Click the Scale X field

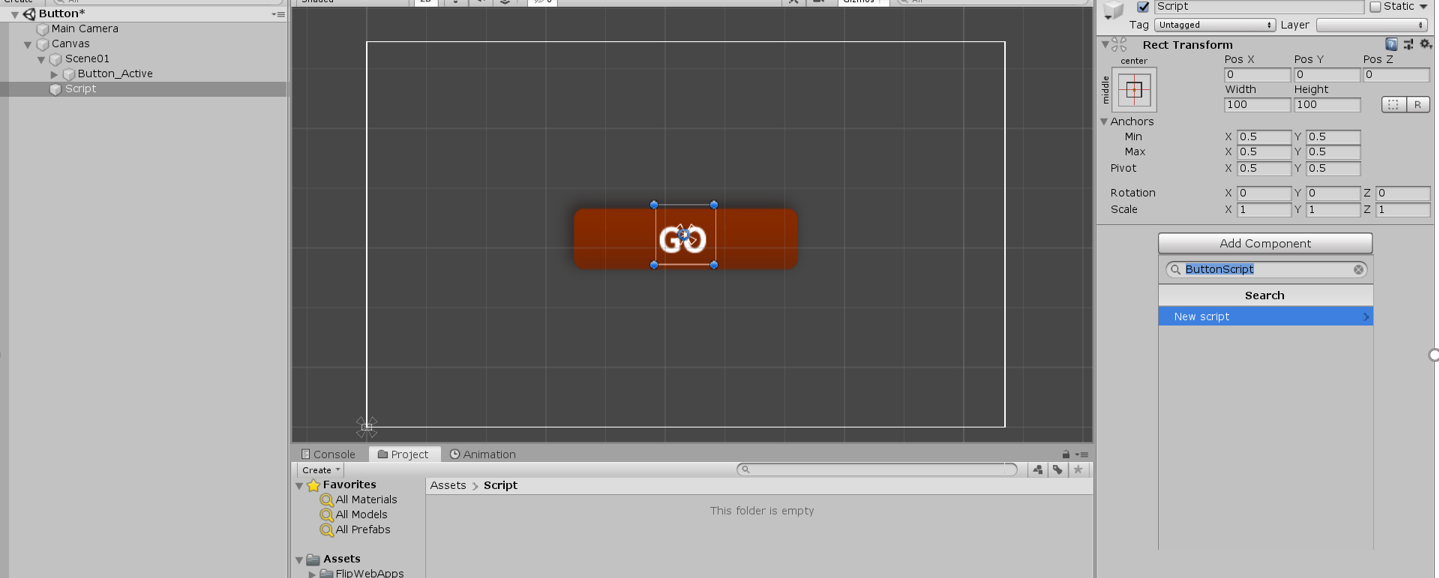click(x=1264, y=210)
